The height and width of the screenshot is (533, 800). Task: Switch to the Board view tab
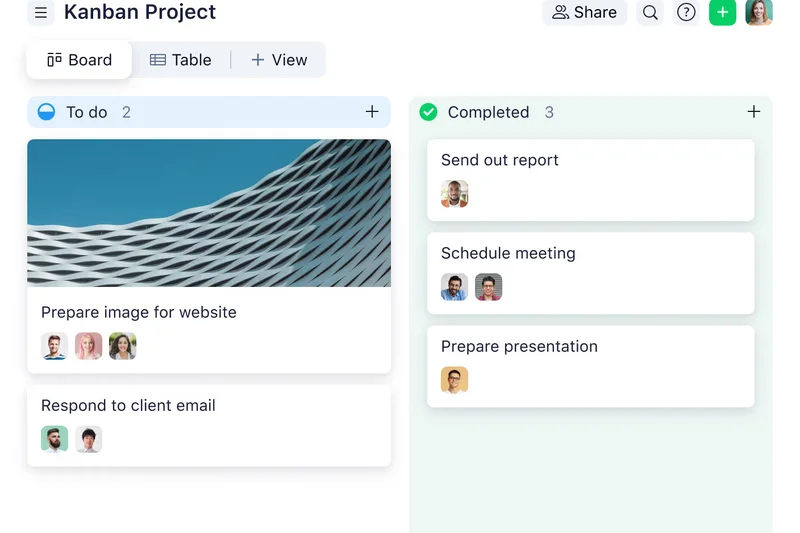pyautogui.click(x=79, y=60)
